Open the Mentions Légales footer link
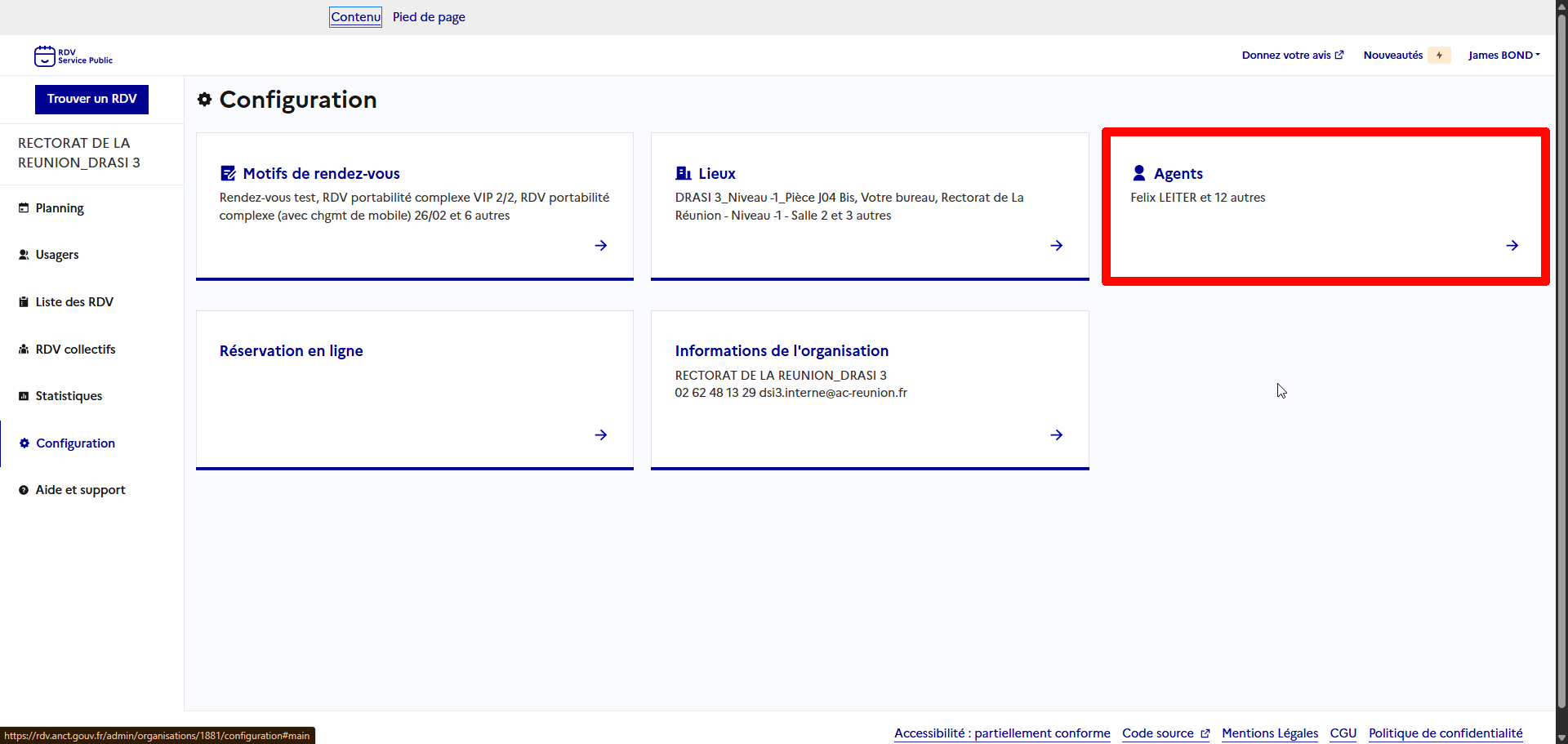The image size is (1568, 744). (x=1270, y=733)
